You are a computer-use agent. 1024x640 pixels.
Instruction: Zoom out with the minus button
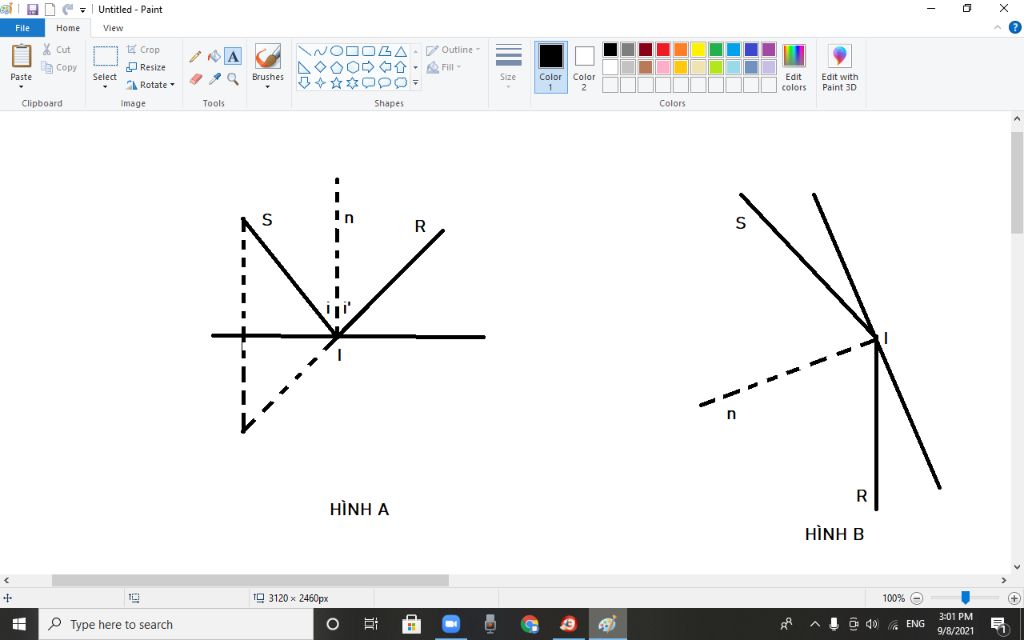tap(917, 598)
